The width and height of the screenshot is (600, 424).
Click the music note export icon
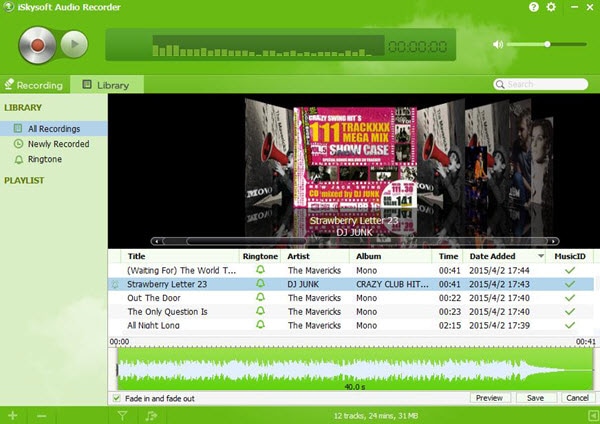tap(151, 416)
